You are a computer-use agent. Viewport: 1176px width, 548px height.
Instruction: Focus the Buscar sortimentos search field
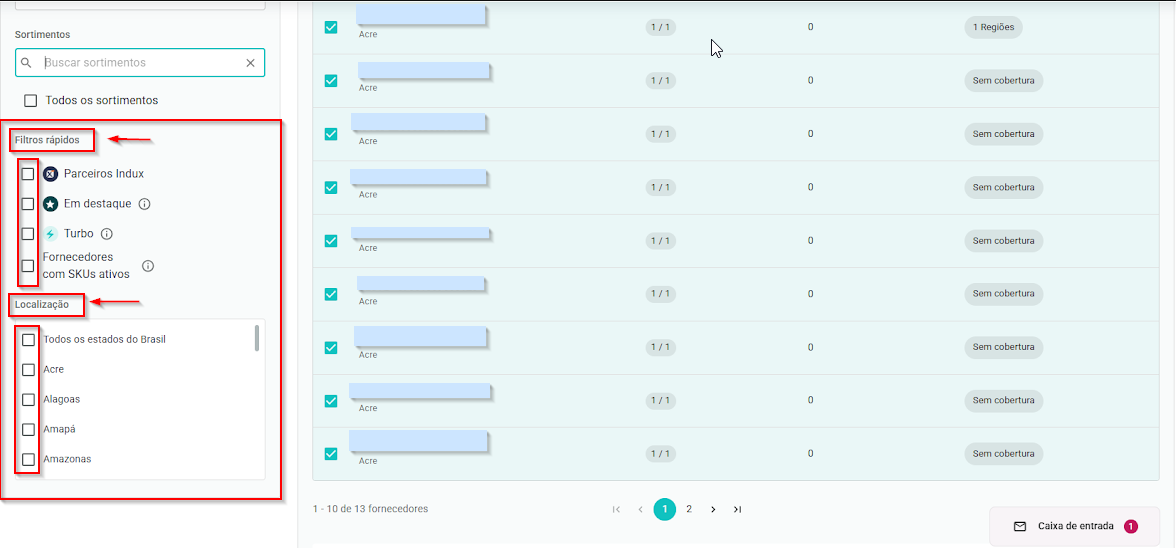(x=140, y=63)
